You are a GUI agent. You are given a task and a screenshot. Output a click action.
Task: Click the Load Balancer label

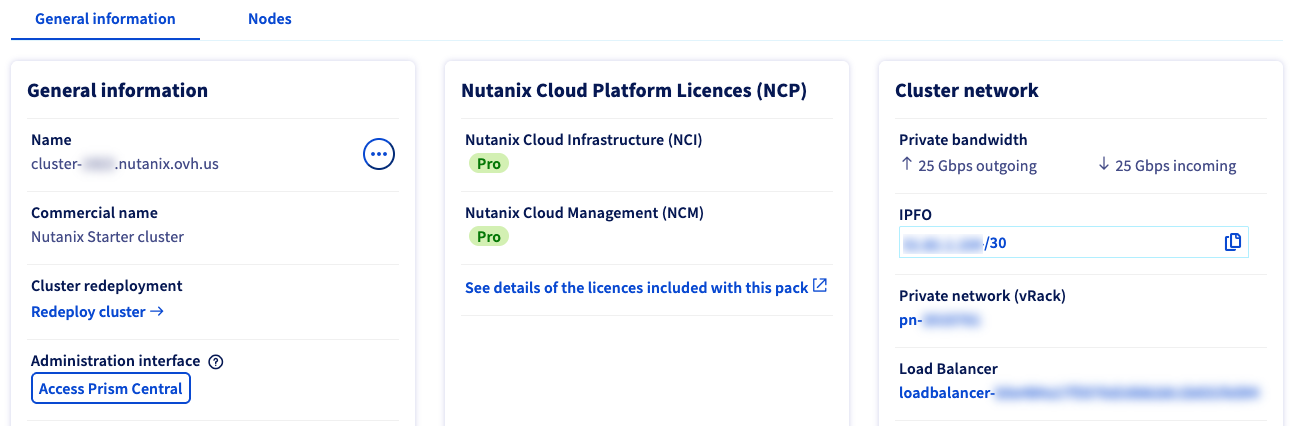(x=948, y=369)
